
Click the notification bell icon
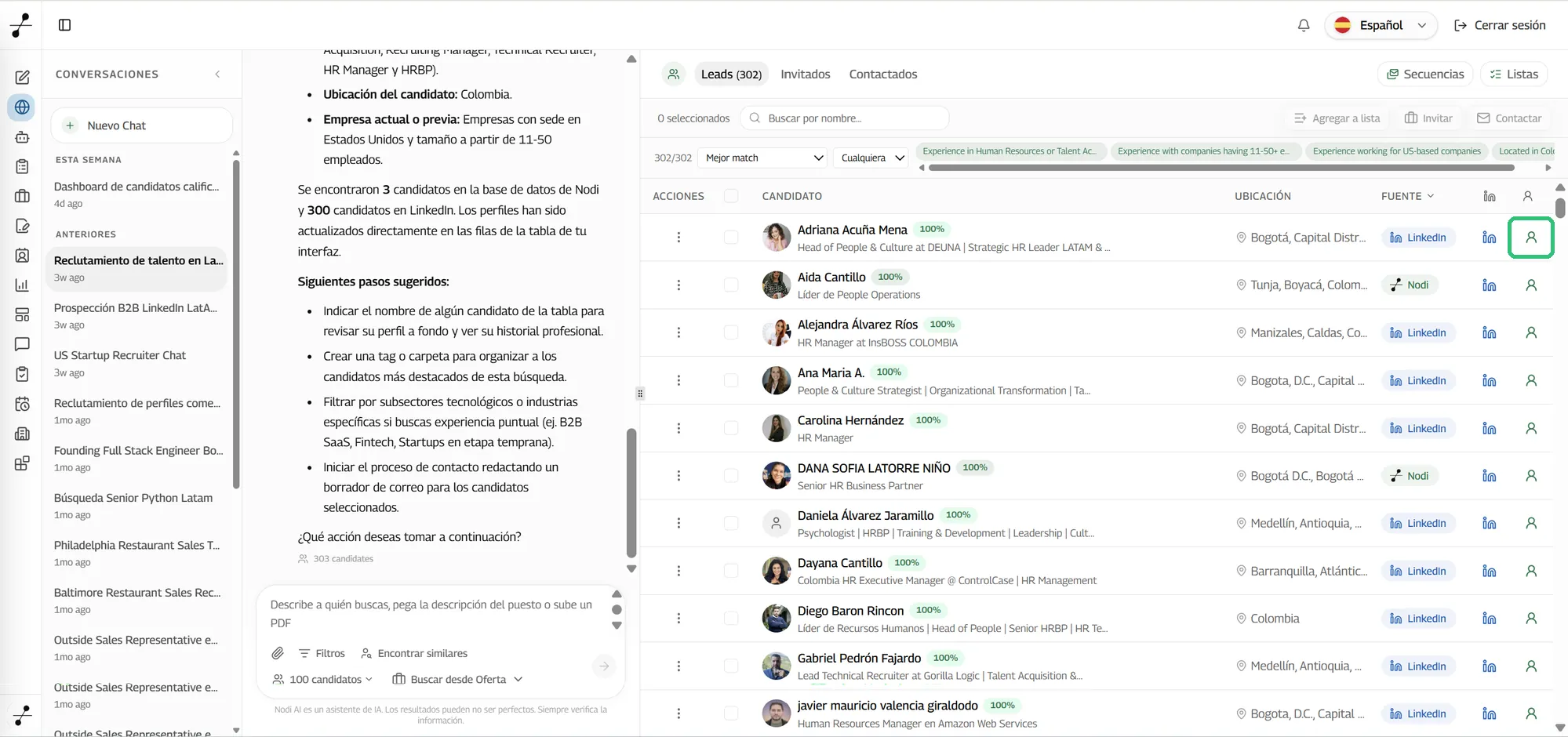(x=1304, y=25)
